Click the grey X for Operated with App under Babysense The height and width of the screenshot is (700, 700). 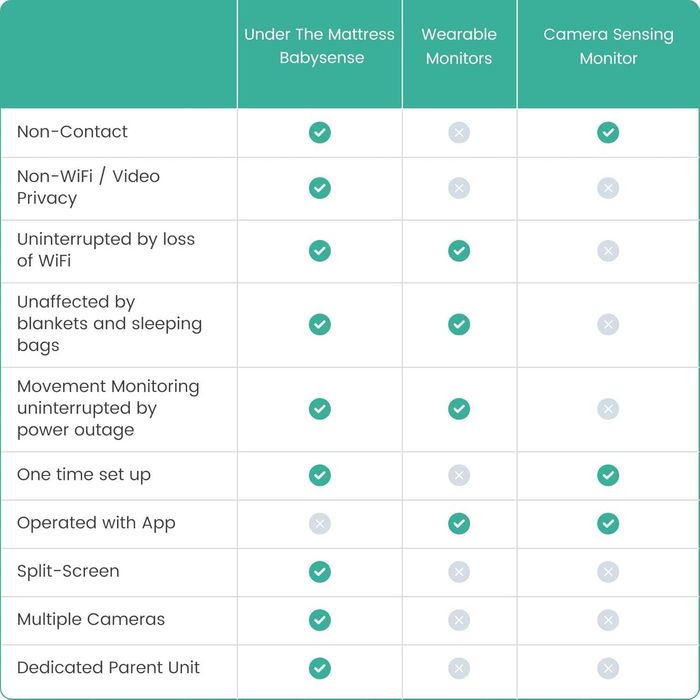point(319,523)
